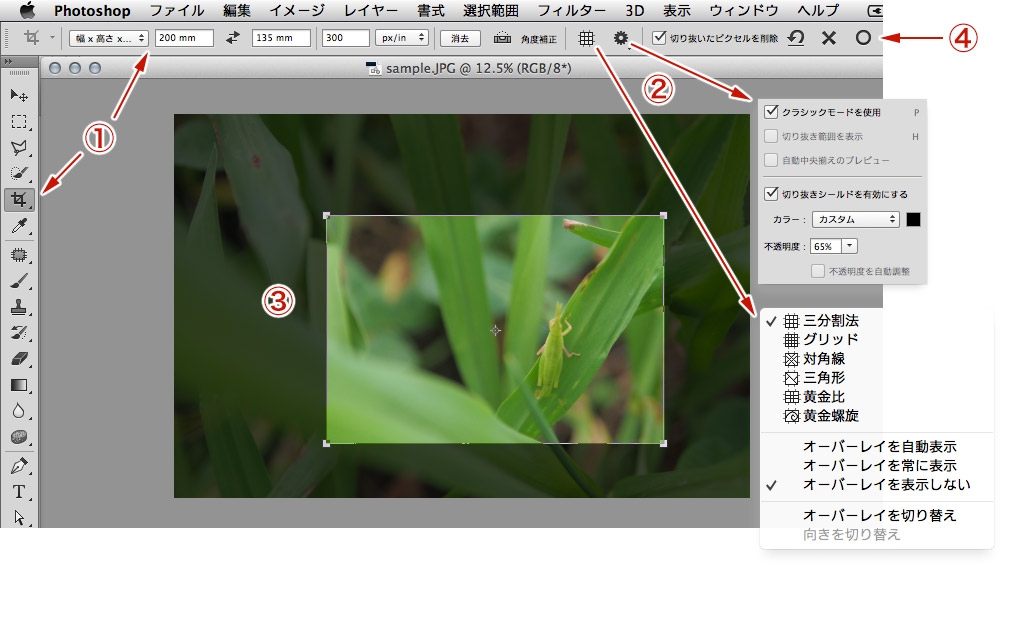
Task: Select the Type tool
Action: coord(19,491)
